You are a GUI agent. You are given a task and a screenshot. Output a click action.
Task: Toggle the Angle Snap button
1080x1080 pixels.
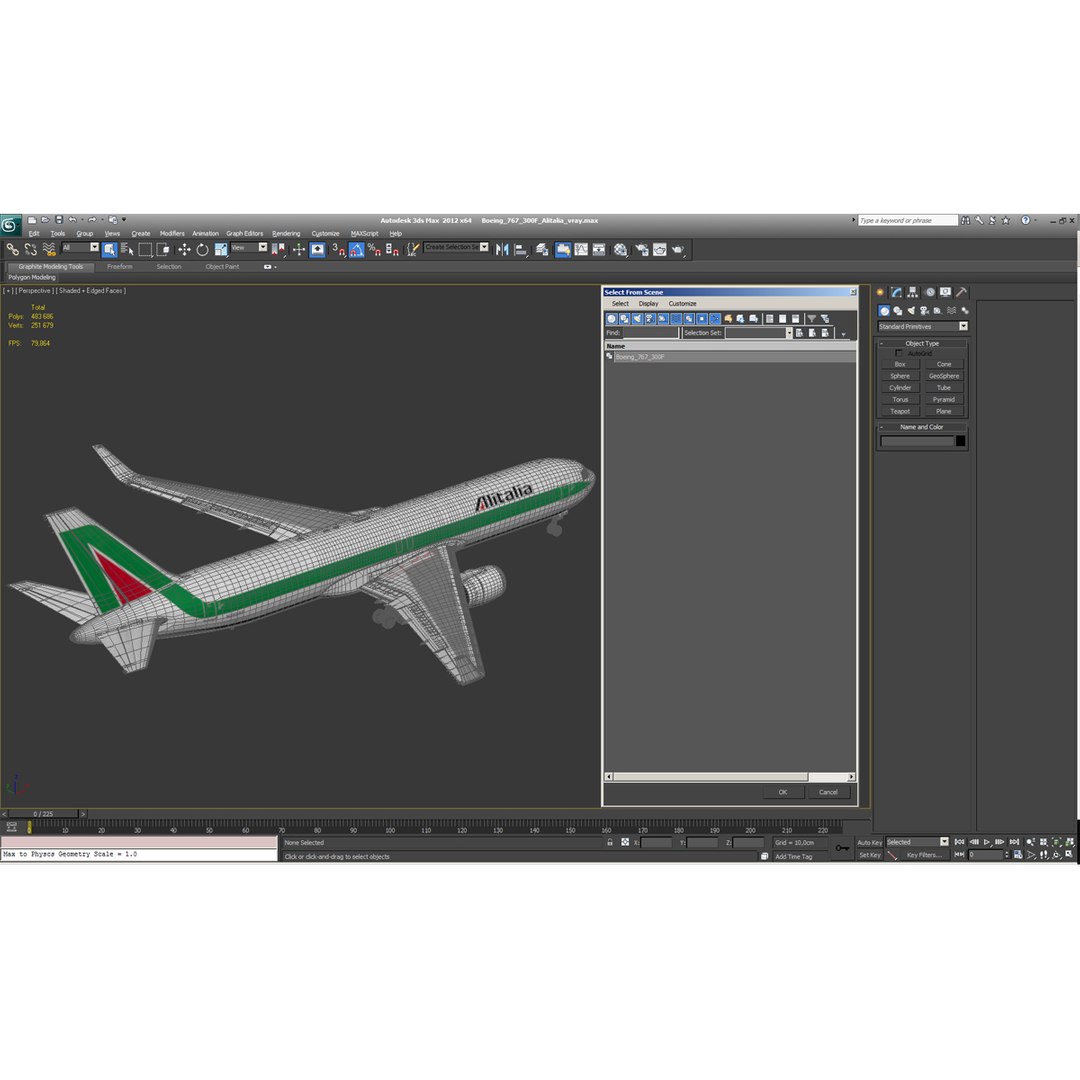[x=356, y=249]
